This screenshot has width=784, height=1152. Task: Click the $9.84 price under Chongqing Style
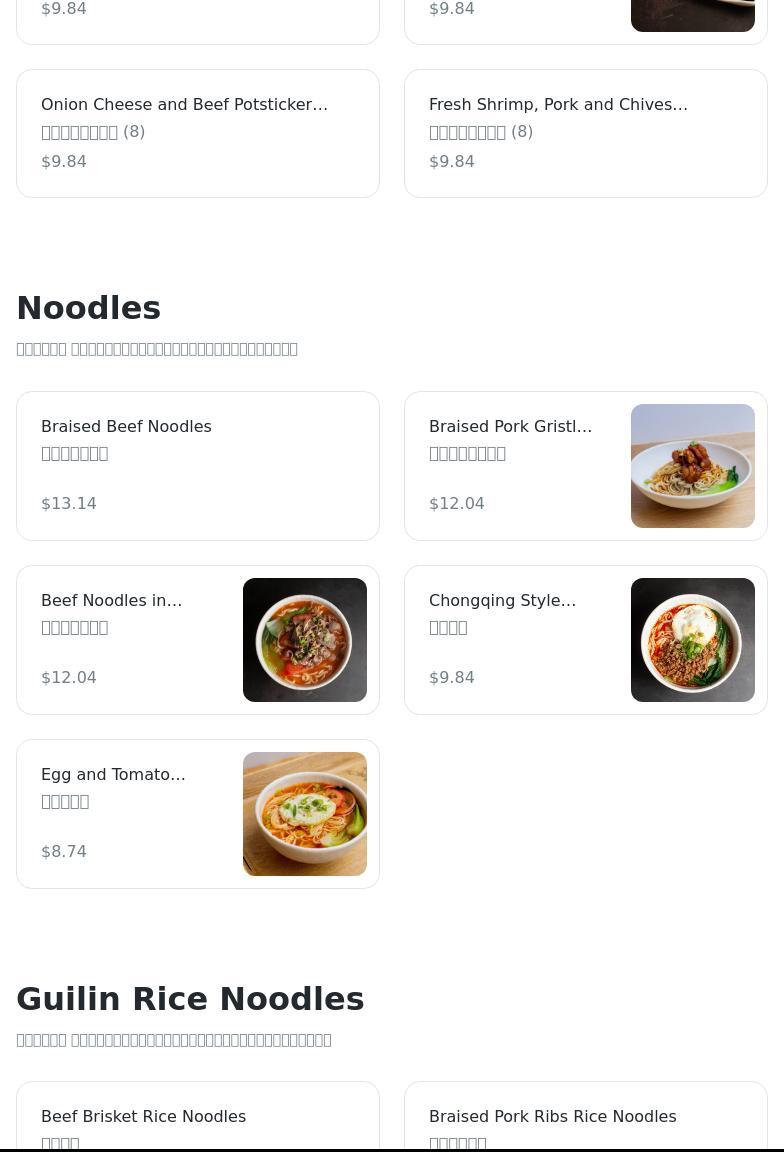pyautogui.click(x=452, y=678)
